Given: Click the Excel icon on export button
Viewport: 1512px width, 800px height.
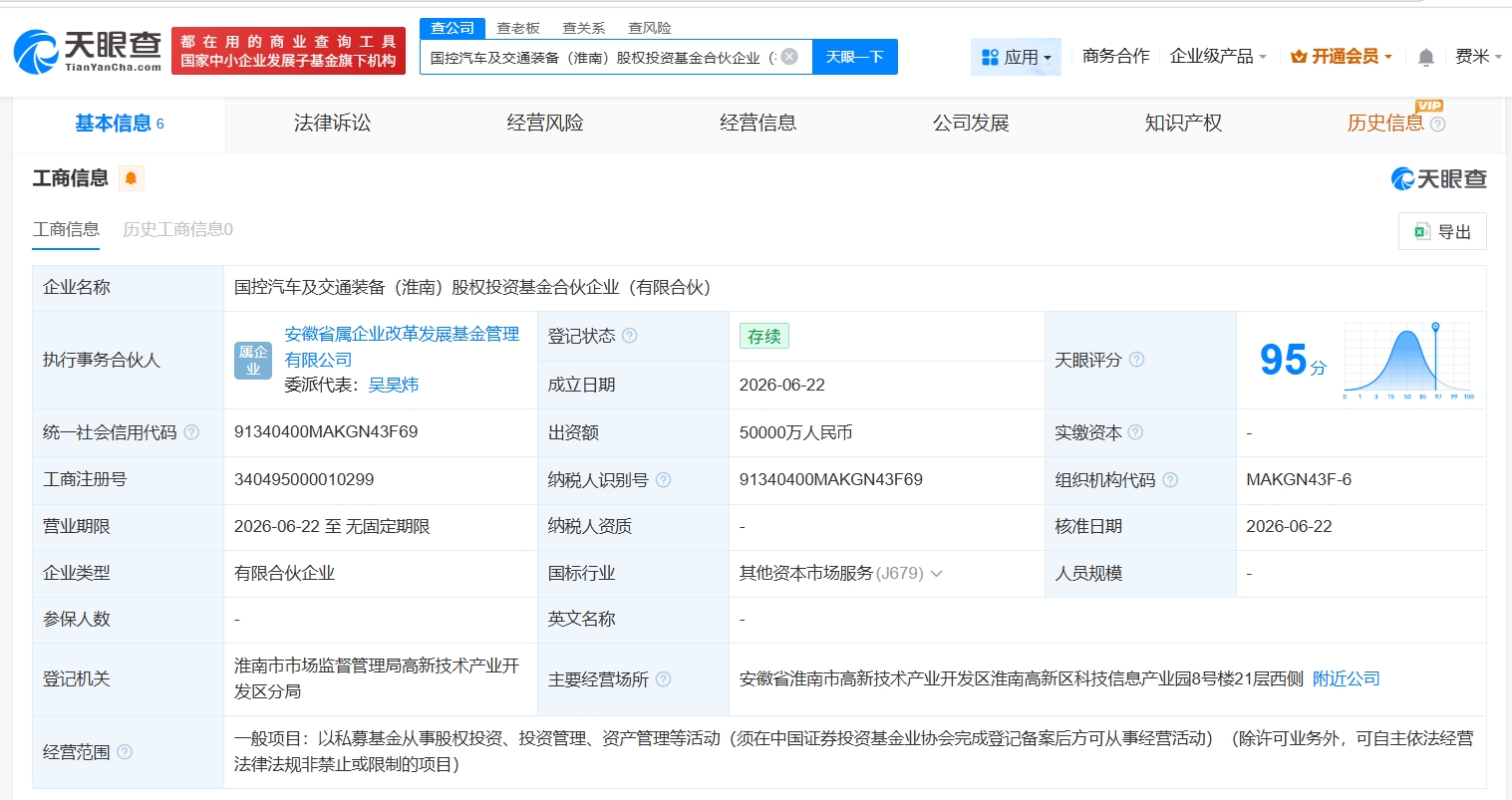Looking at the screenshot, I should [1422, 231].
